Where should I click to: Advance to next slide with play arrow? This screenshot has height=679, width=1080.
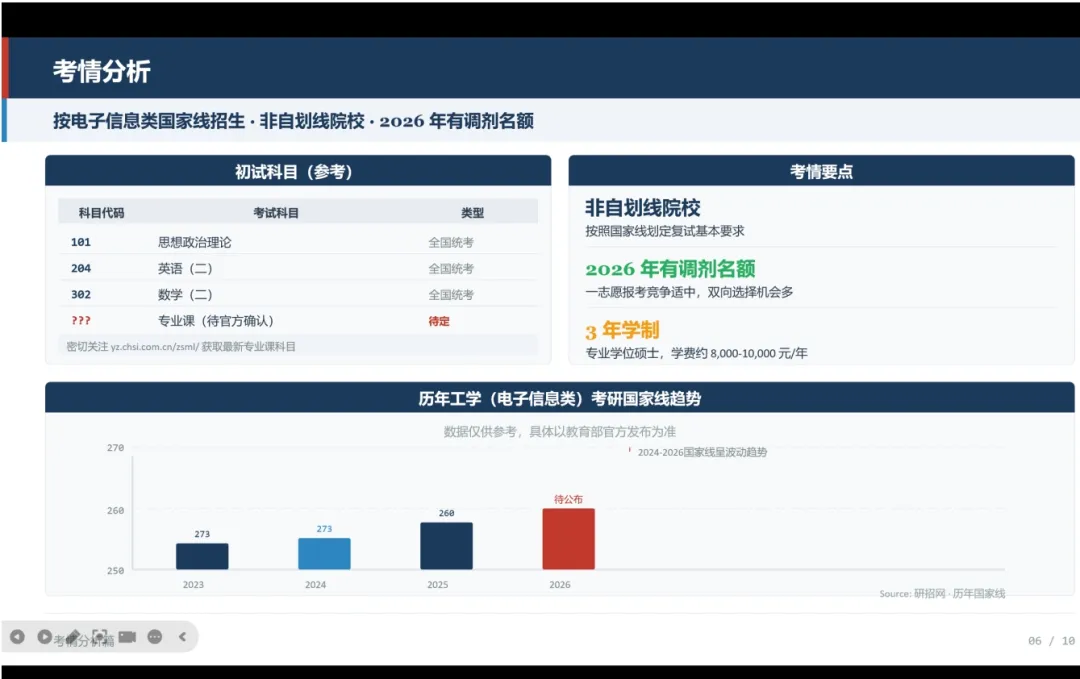point(44,637)
